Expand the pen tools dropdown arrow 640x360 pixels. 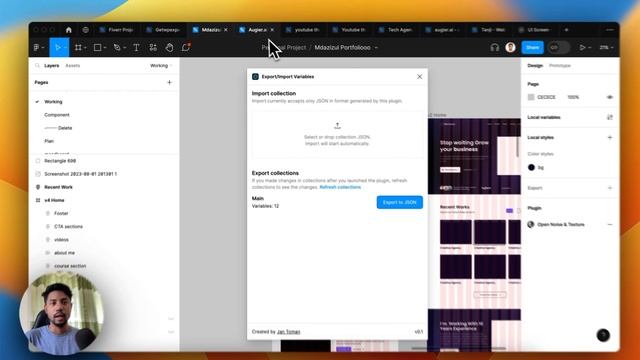124,48
